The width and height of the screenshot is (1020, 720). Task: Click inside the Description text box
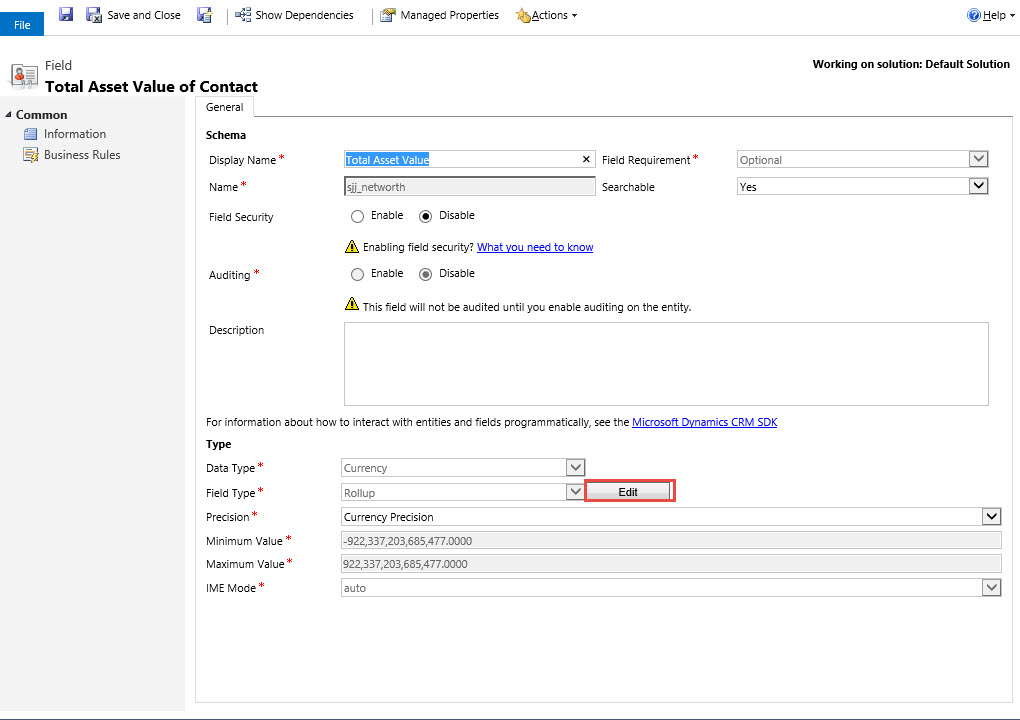tap(665, 363)
